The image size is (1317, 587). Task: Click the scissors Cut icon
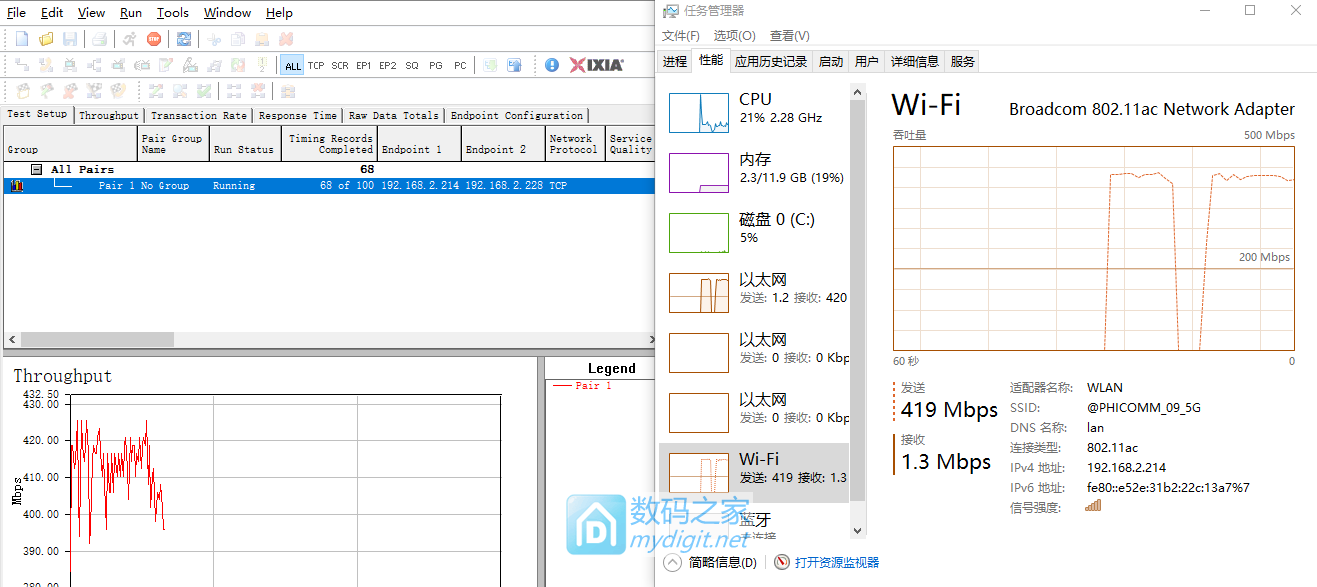pos(214,39)
